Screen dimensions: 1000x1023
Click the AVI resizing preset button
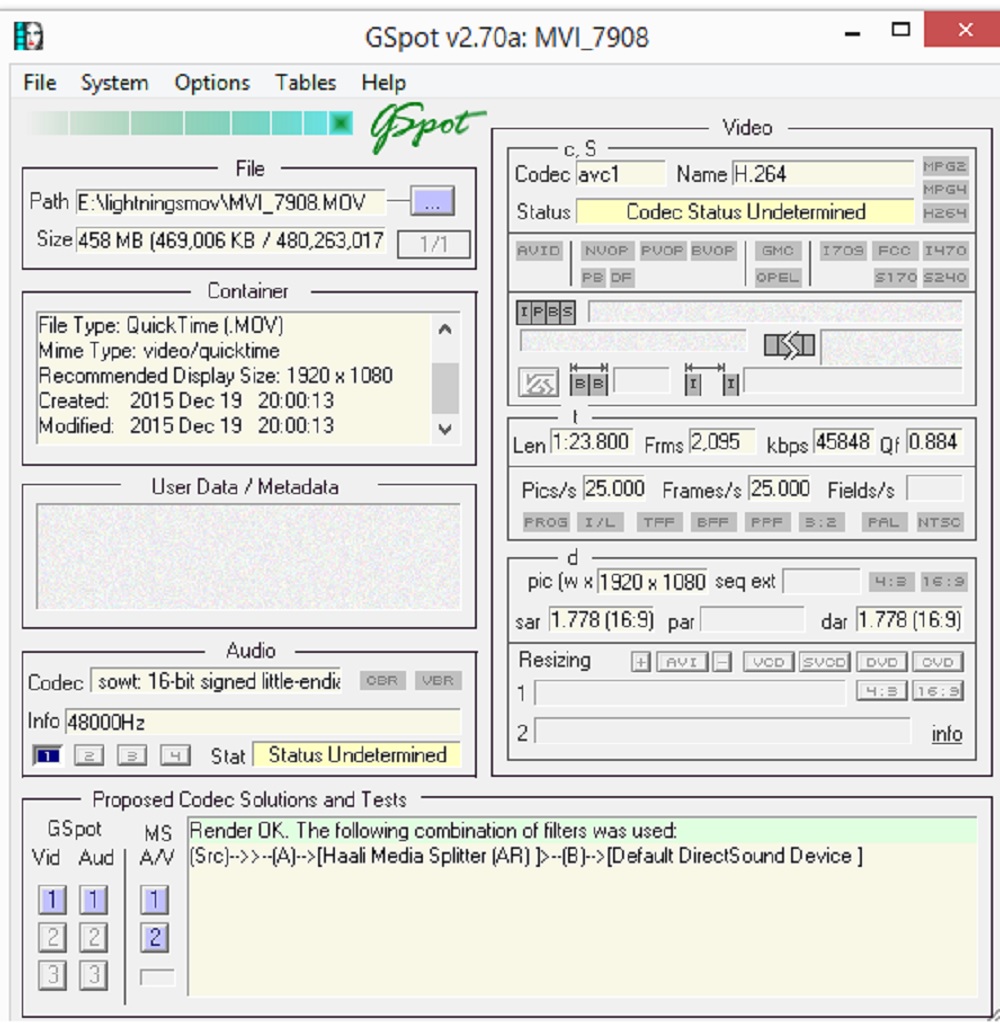point(682,662)
